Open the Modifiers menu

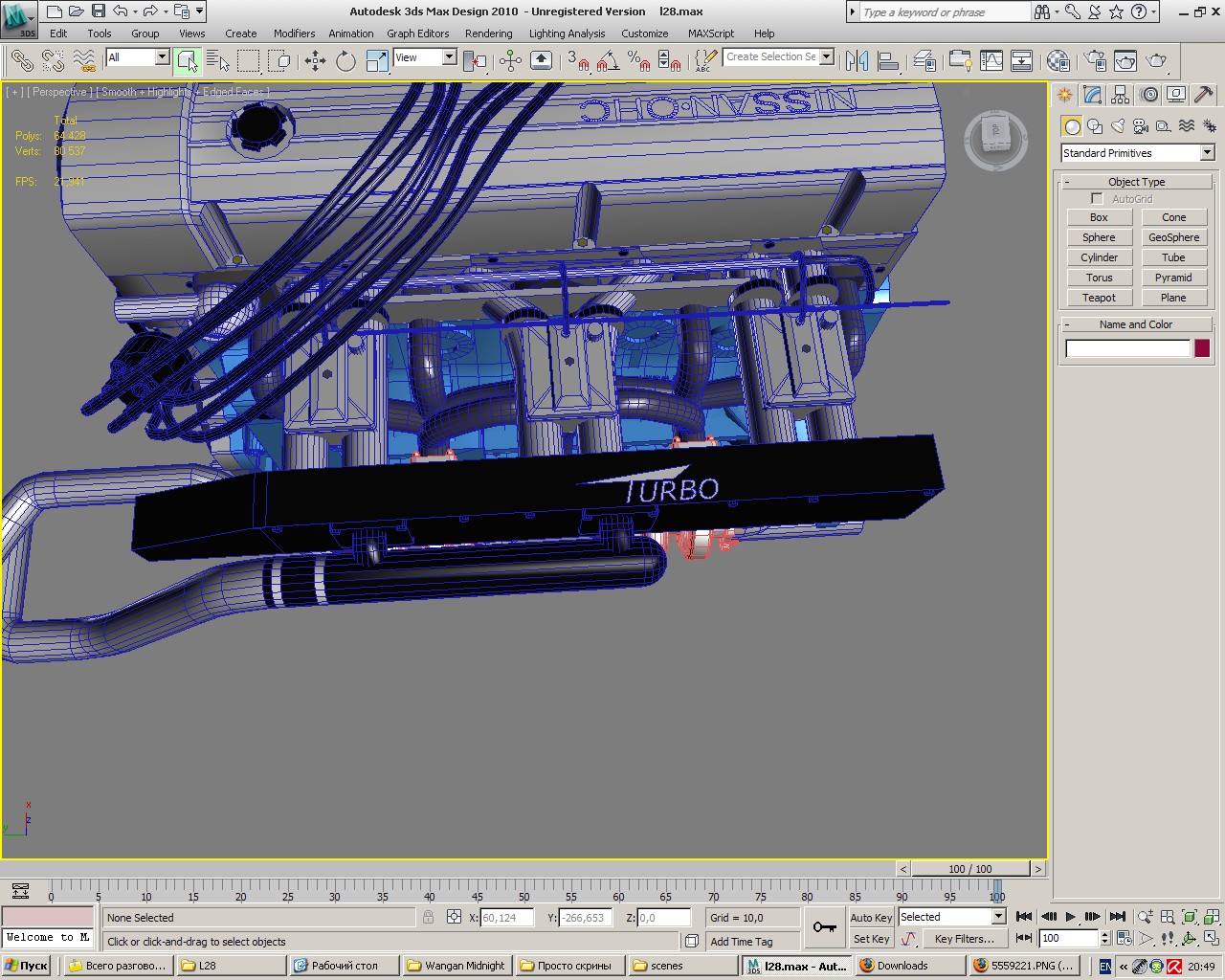294,33
